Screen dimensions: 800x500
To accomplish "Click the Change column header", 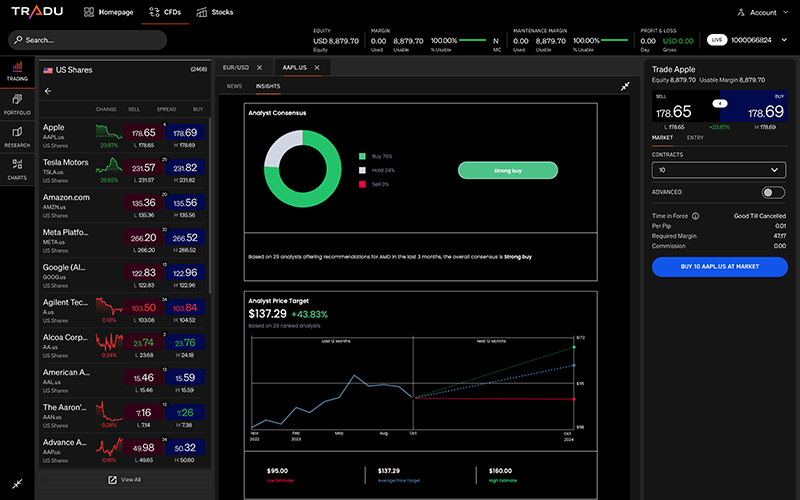I will click(106, 109).
